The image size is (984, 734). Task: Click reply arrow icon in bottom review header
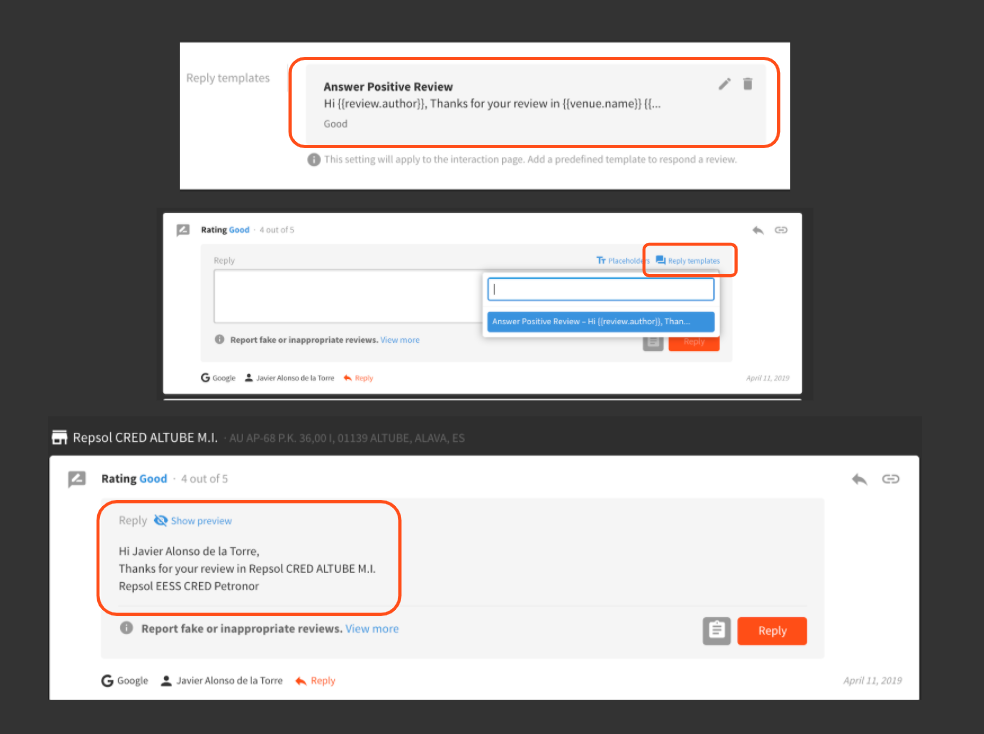click(859, 479)
